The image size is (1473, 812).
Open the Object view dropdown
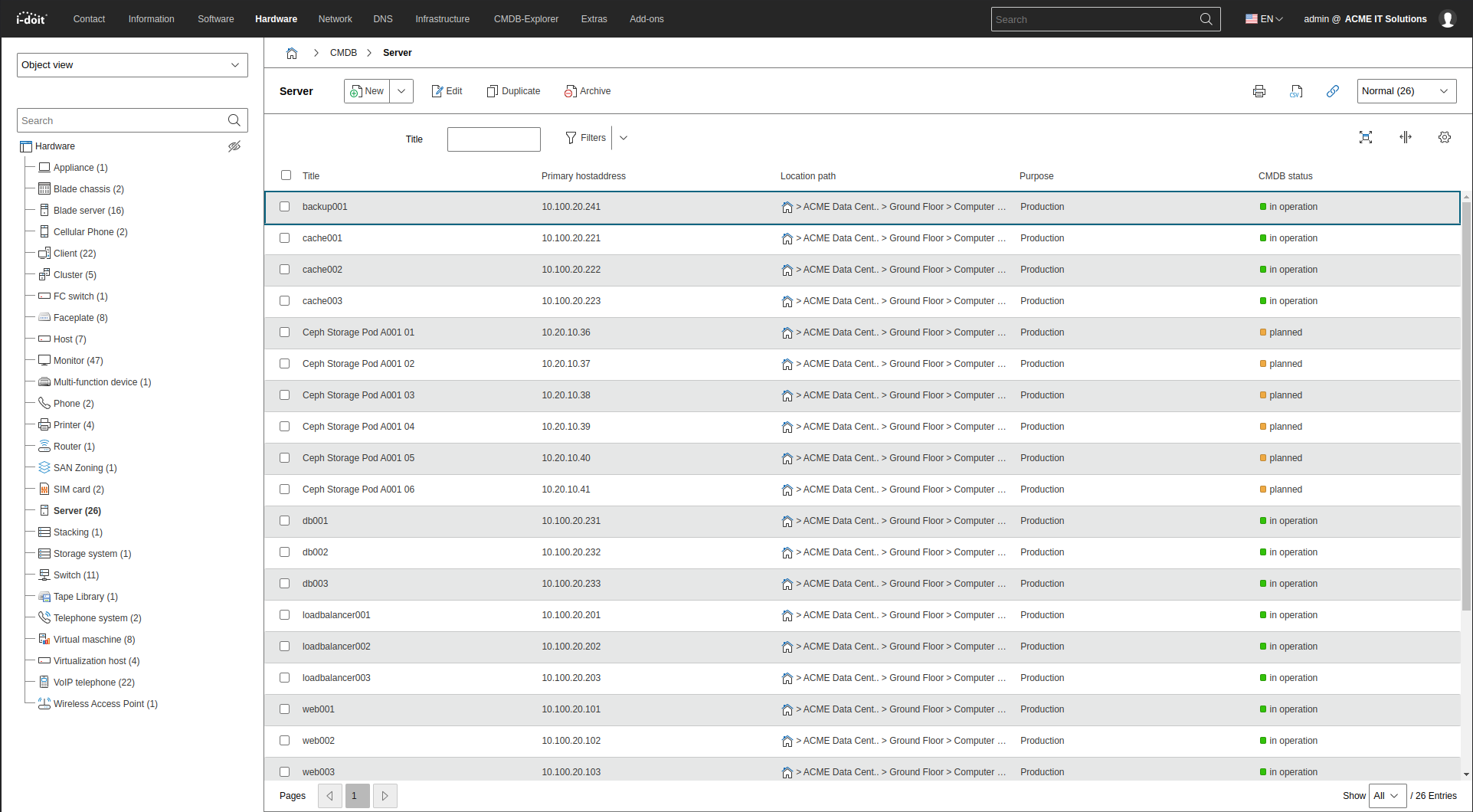133,65
